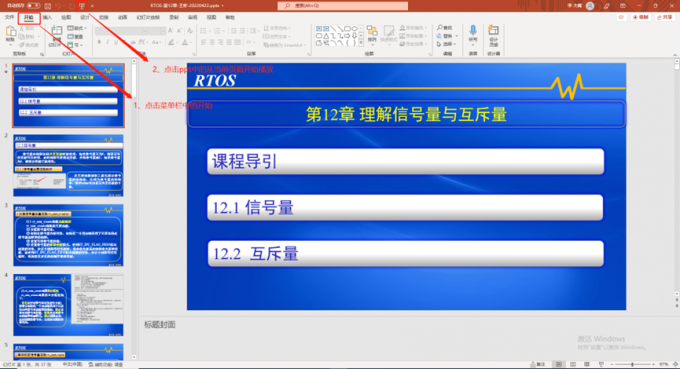Click the notes text 标题封面
Viewport: 680px width, 369px height.
[x=160, y=324]
